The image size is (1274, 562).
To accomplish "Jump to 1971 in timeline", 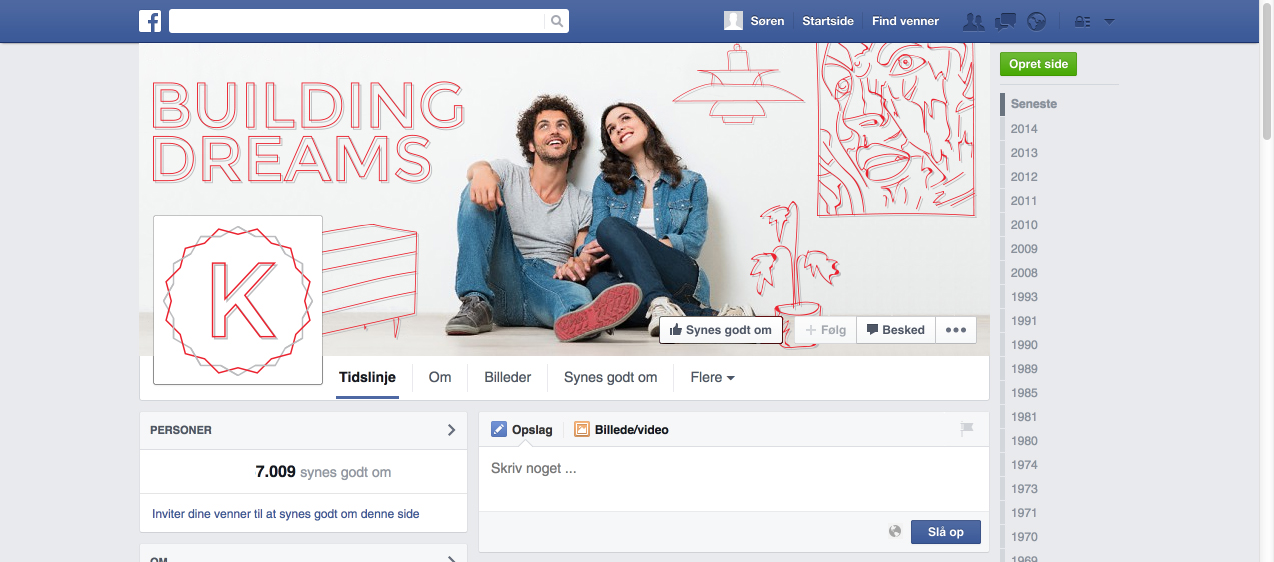I will pyautogui.click(x=1024, y=513).
